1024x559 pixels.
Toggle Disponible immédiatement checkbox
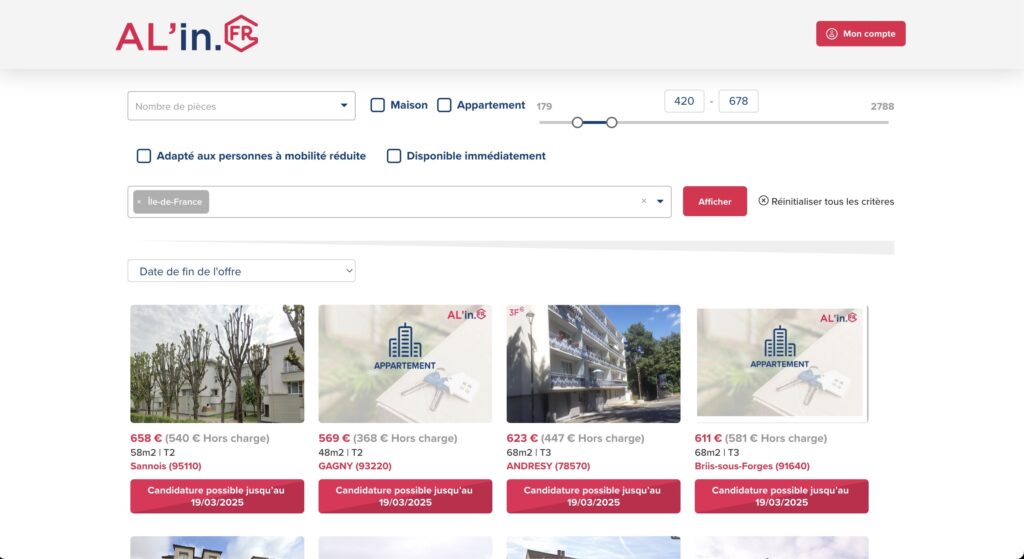click(x=394, y=156)
